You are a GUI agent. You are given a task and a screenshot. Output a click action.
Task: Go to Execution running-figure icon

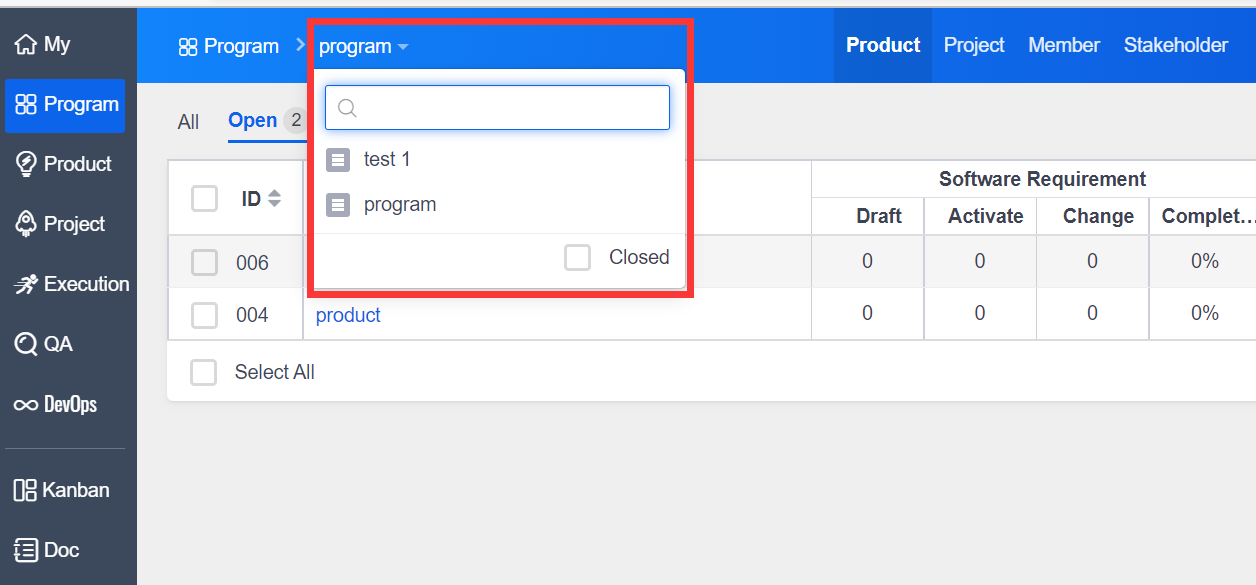pyautogui.click(x=26, y=285)
